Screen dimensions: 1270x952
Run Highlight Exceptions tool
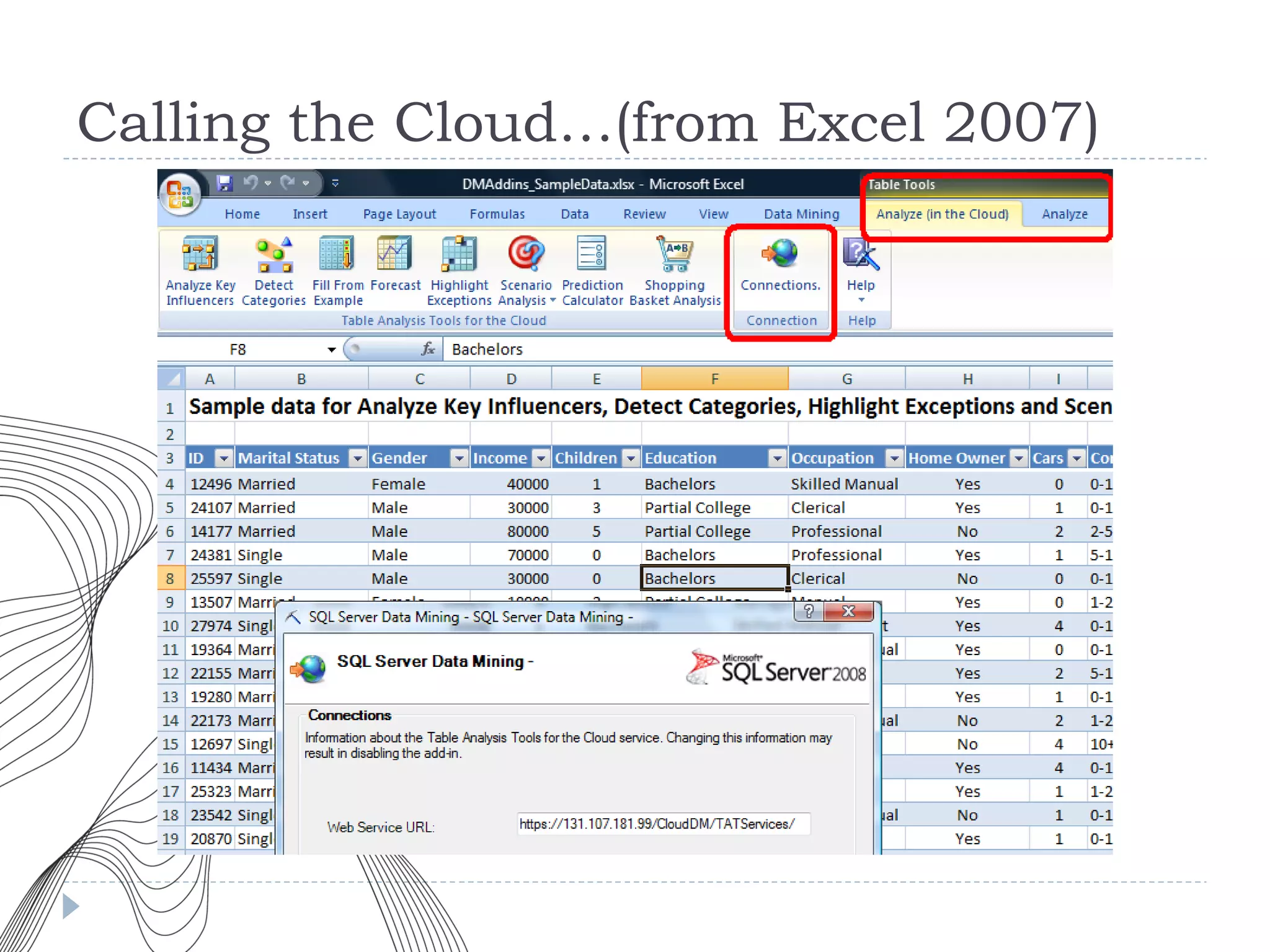(459, 271)
